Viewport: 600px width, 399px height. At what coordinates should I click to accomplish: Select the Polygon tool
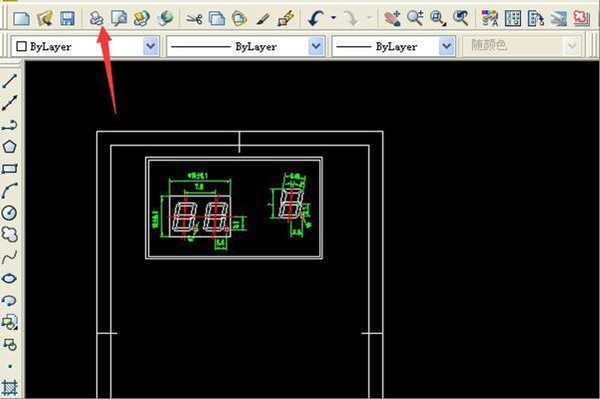pos(10,147)
